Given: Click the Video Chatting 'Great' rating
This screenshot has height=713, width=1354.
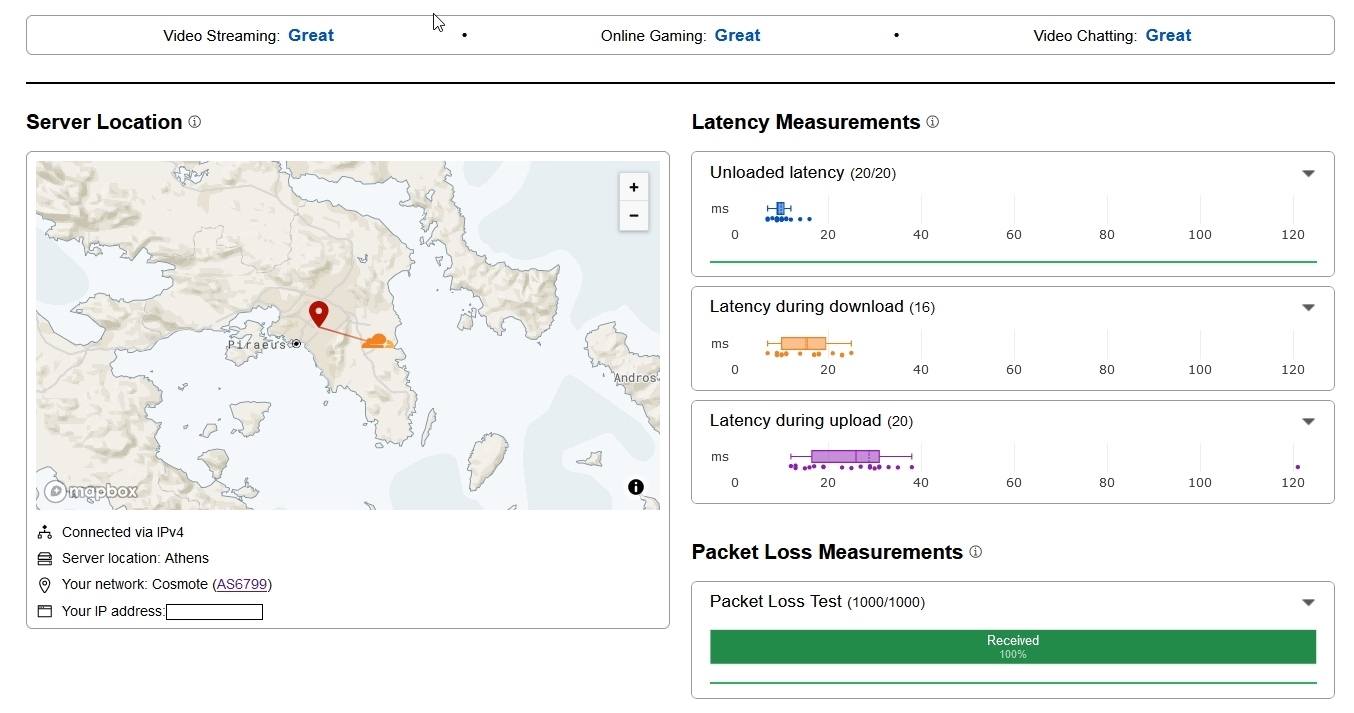Looking at the screenshot, I should click(x=1169, y=35).
